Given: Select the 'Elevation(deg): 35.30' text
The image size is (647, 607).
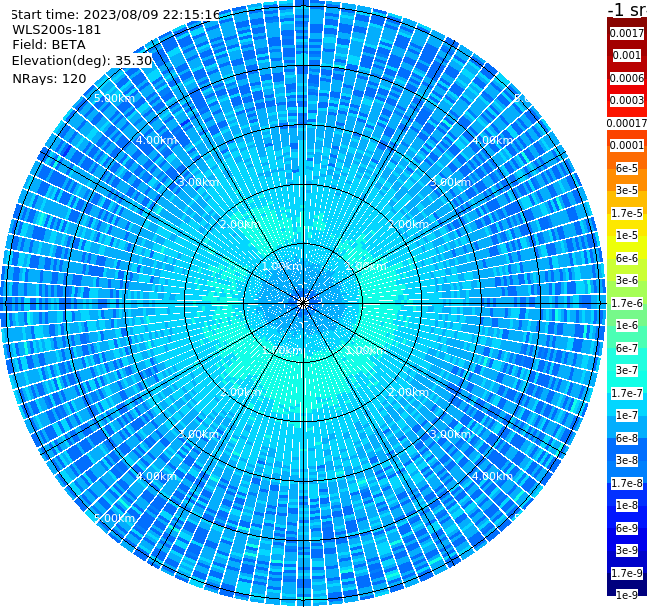Looking at the screenshot, I should point(82,61).
